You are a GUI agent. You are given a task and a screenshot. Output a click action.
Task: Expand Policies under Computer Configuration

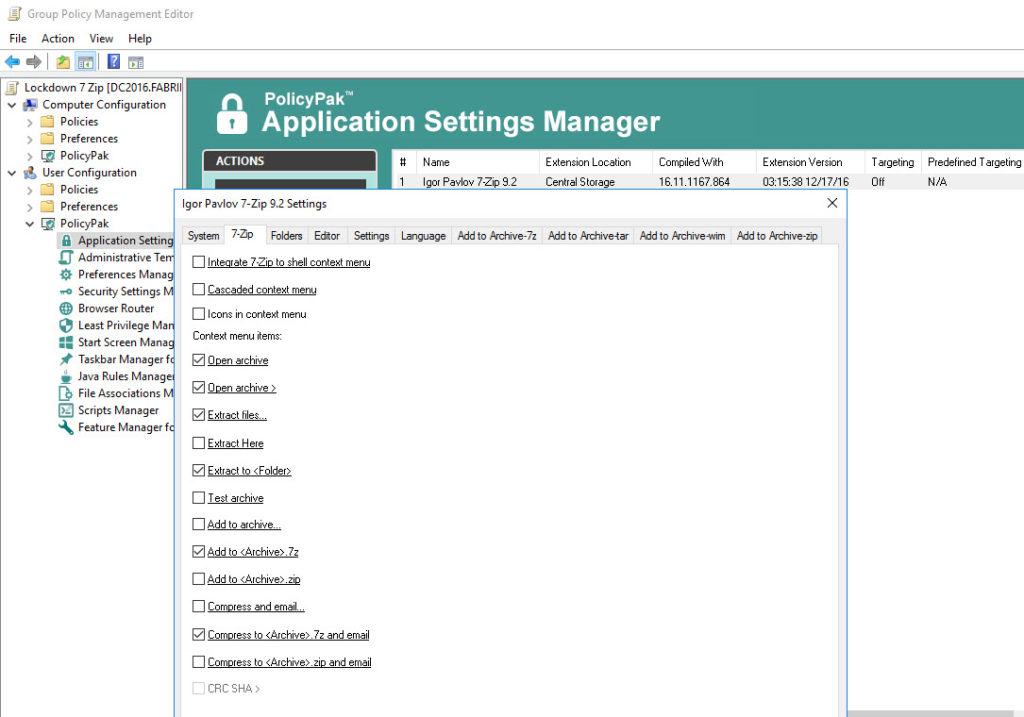coord(29,122)
